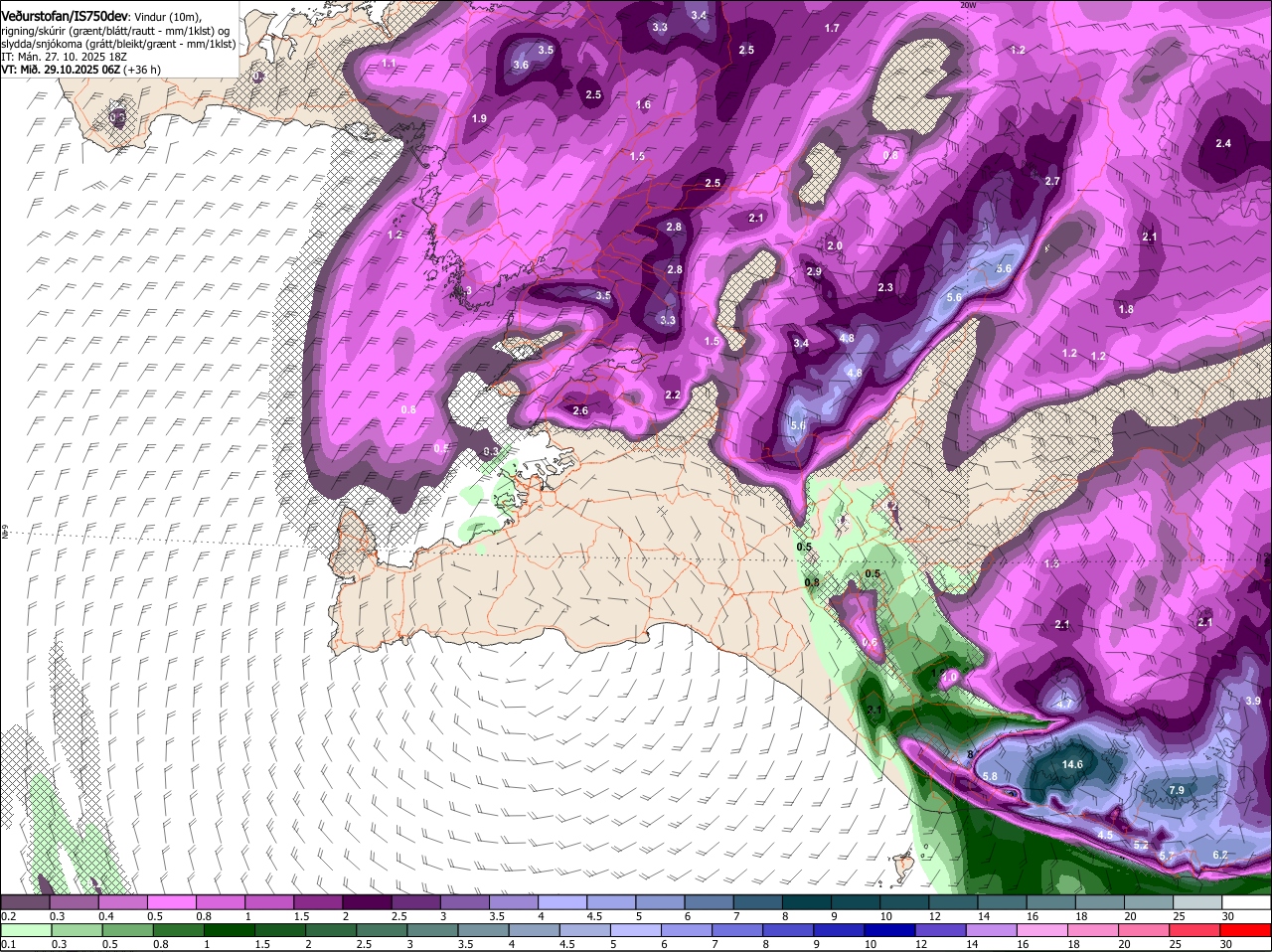Click the map value 4.5
Image resolution: width=1272 pixels, height=952 pixels.
(x=1105, y=835)
